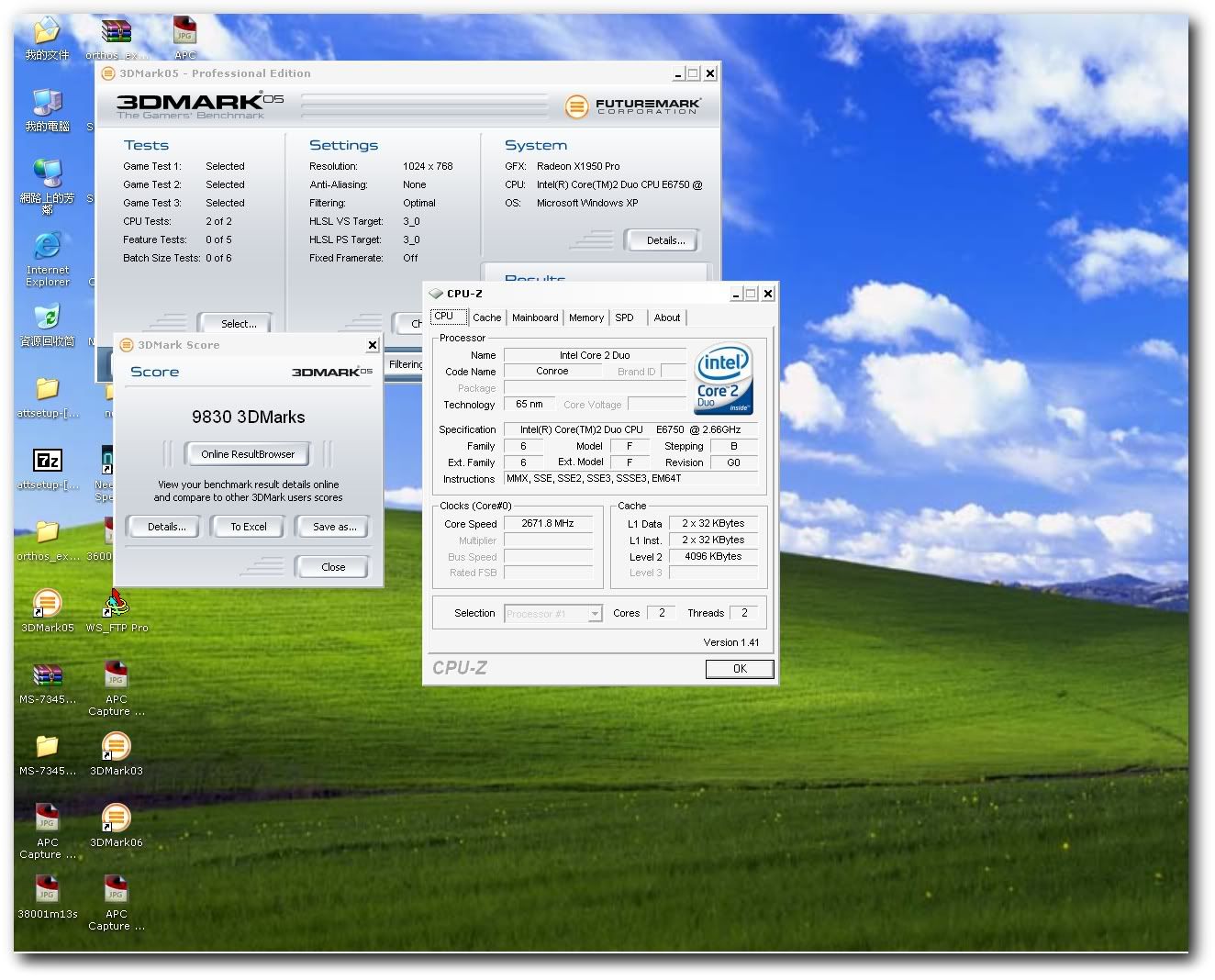This screenshot has width=1215, height=980.
Task: Click the Version 1.41 text in CPU-Z
Action: click(x=731, y=642)
